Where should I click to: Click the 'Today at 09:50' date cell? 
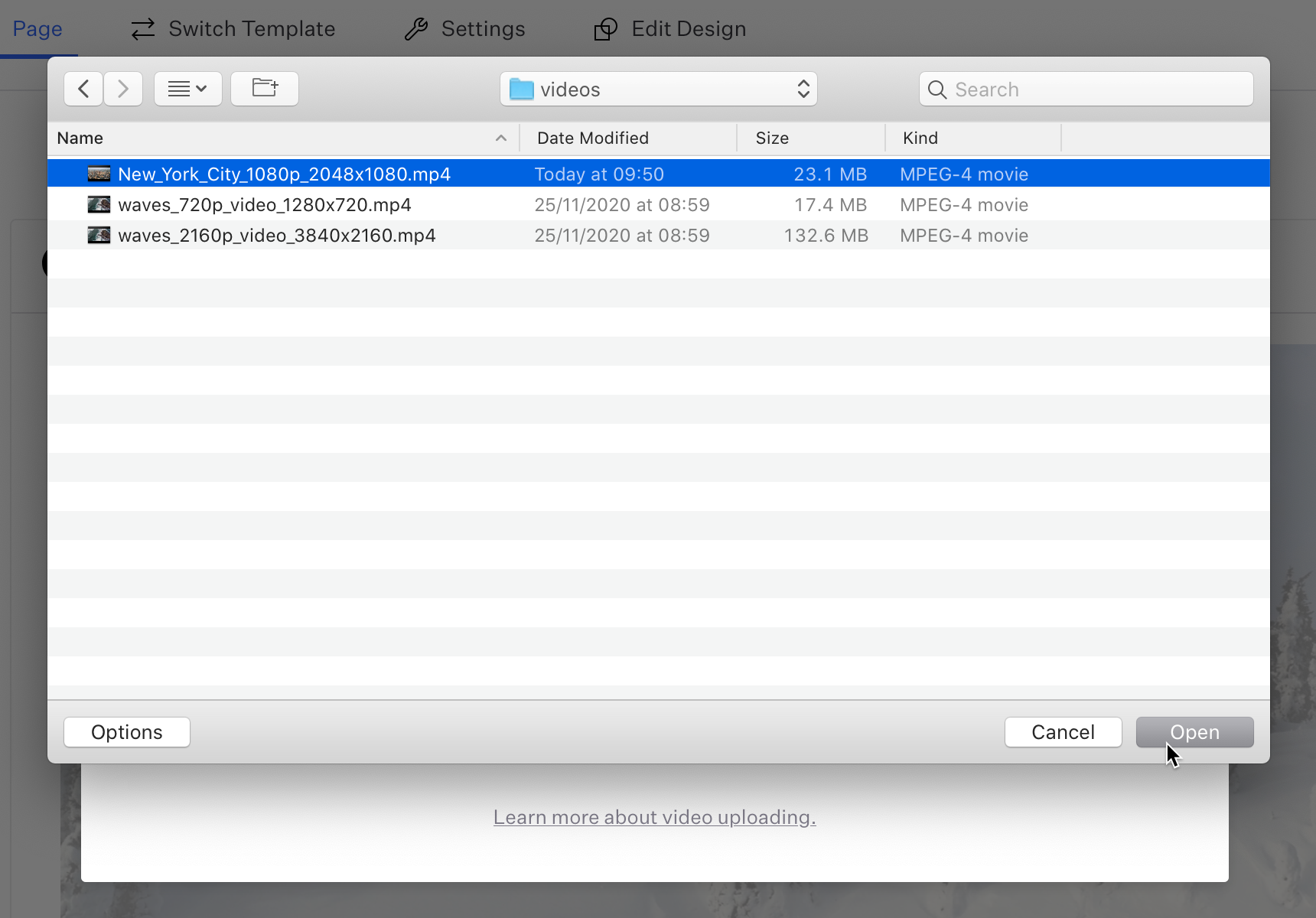pos(599,174)
